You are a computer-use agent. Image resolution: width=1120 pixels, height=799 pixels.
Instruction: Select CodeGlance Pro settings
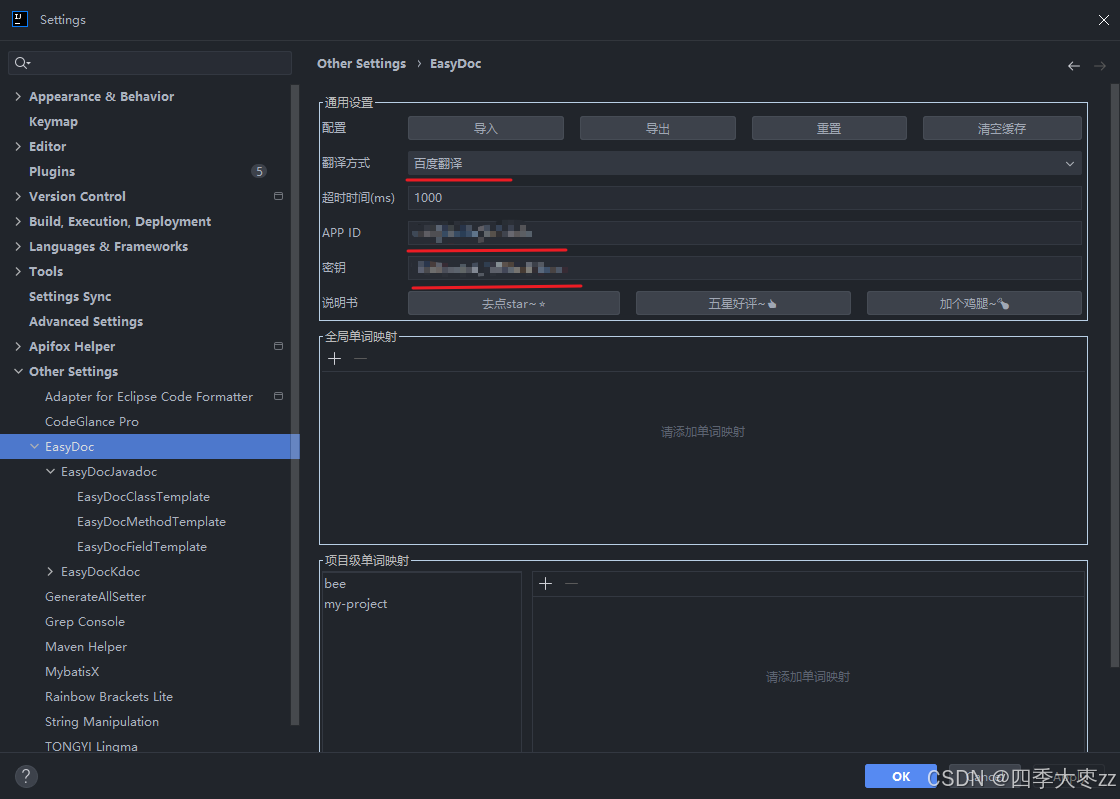[91, 421]
